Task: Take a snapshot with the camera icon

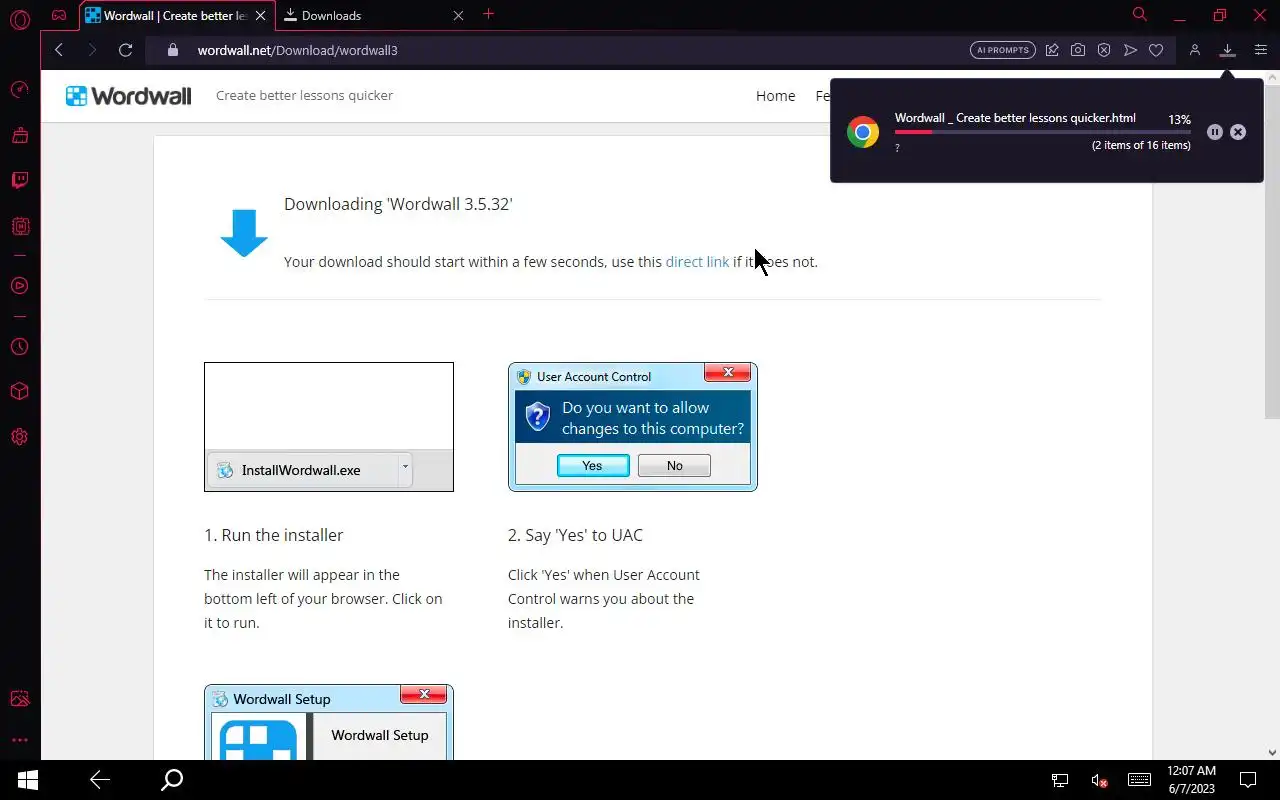Action: pos(1078,50)
